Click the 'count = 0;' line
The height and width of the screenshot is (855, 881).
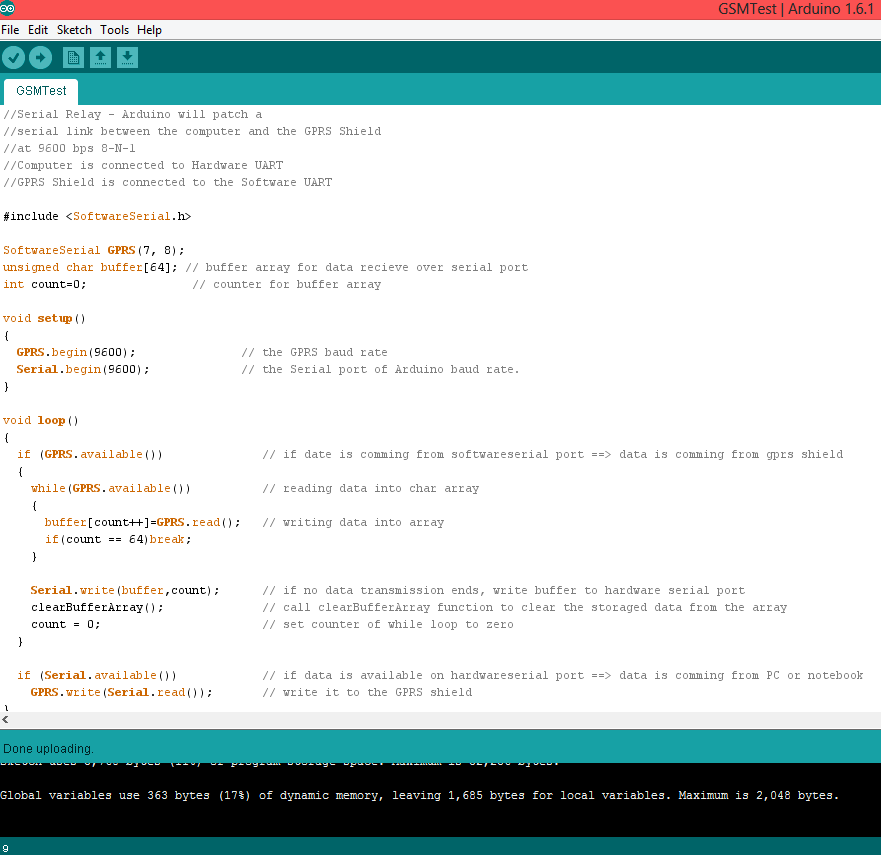point(65,624)
